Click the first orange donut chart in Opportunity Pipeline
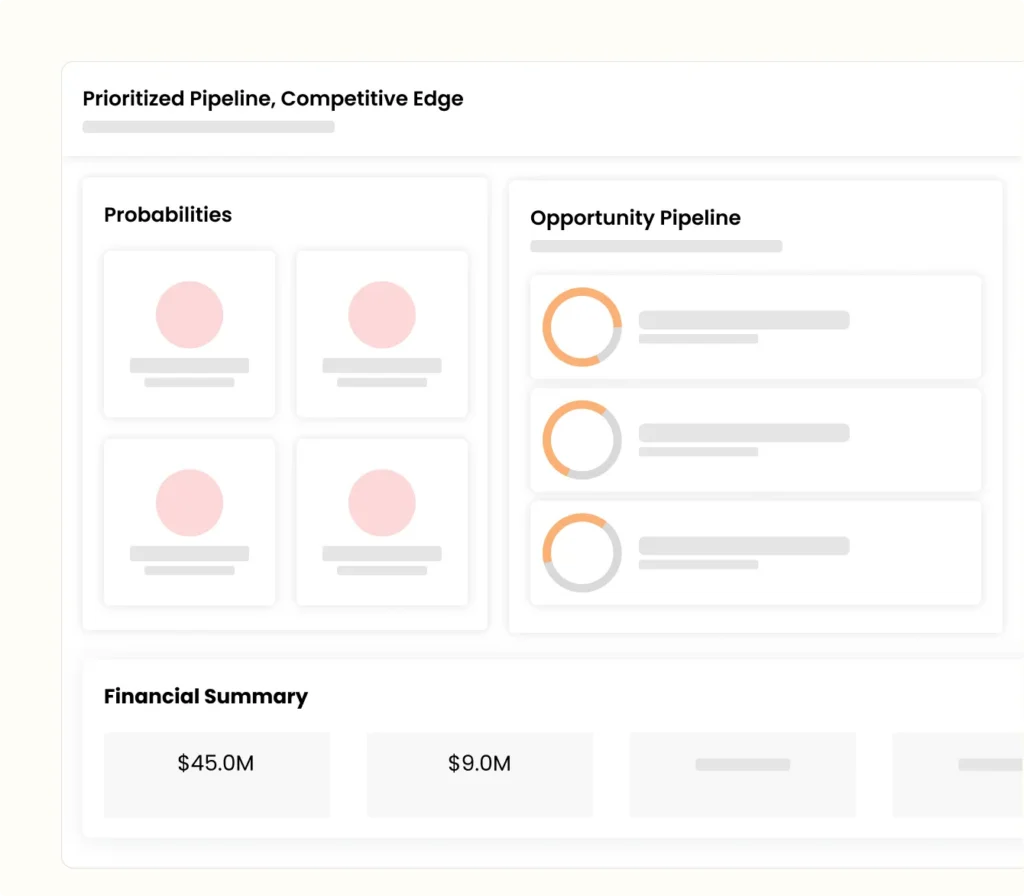 click(582, 327)
